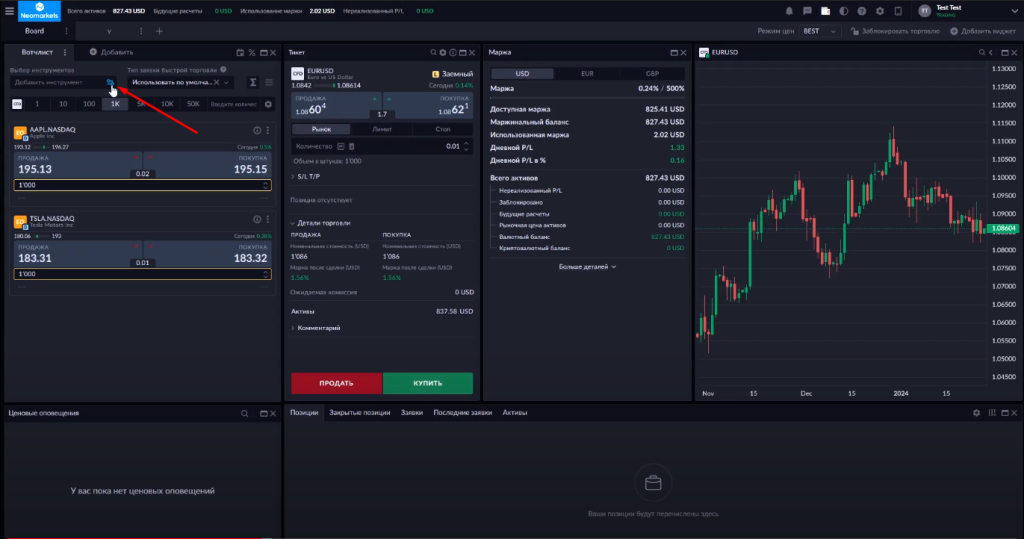Viewport: 1024px width, 539px height.
Task: Click Добавить in the watchlist header
Action: (x=112, y=52)
